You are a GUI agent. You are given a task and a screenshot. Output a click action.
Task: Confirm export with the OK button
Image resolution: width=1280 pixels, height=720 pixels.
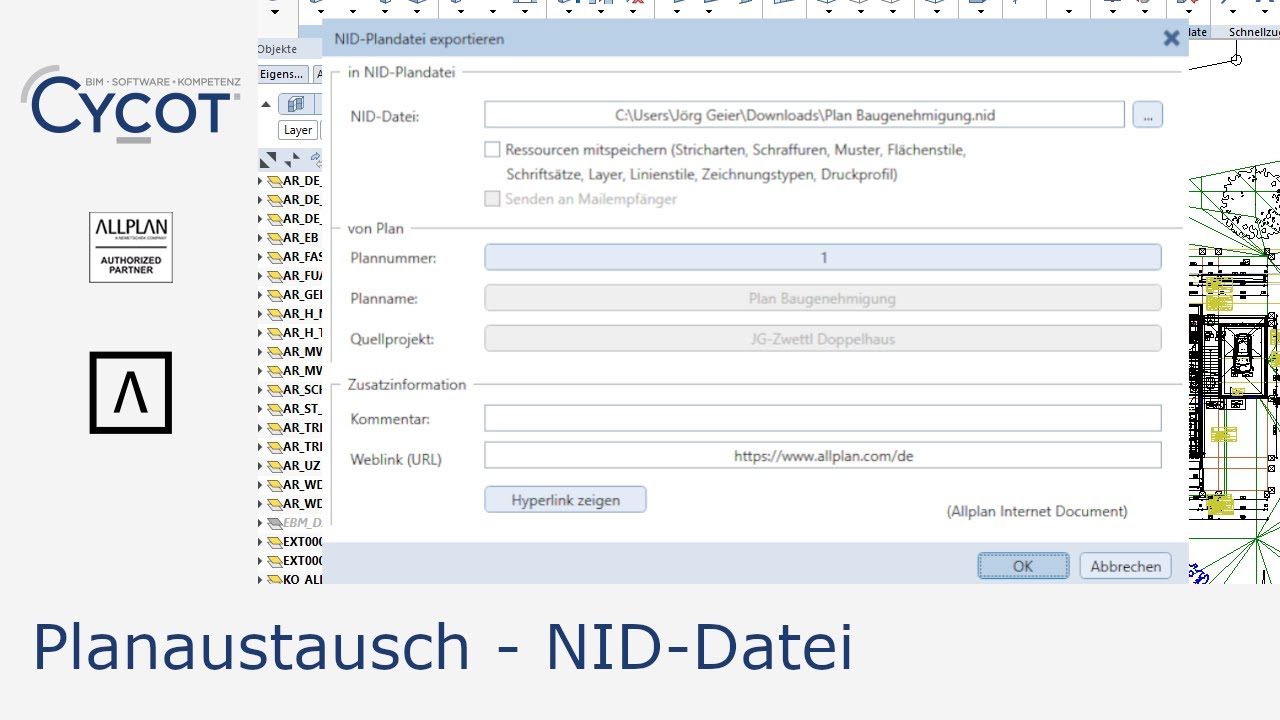point(1023,566)
